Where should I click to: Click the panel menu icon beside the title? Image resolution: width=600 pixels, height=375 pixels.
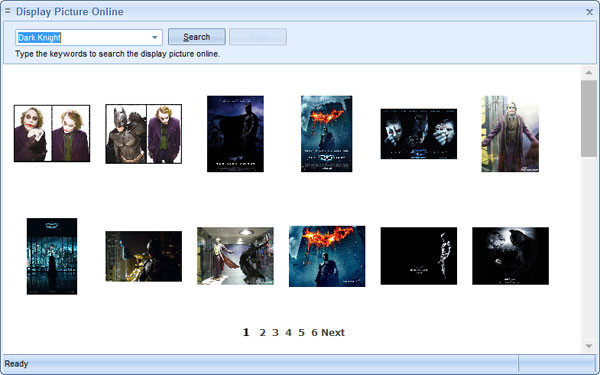(x=8, y=11)
